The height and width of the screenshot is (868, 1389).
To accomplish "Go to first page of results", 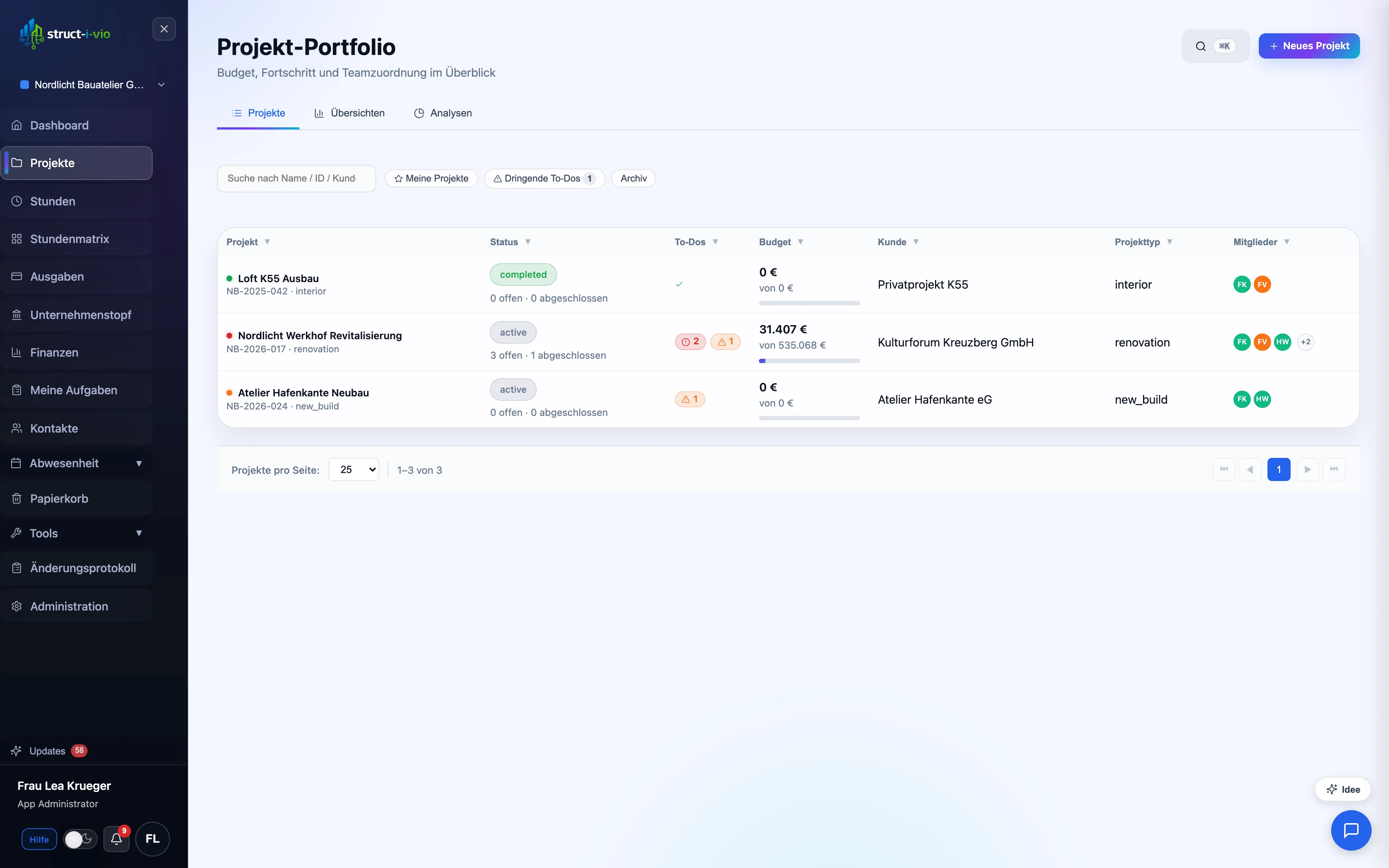I will [x=1224, y=469].
